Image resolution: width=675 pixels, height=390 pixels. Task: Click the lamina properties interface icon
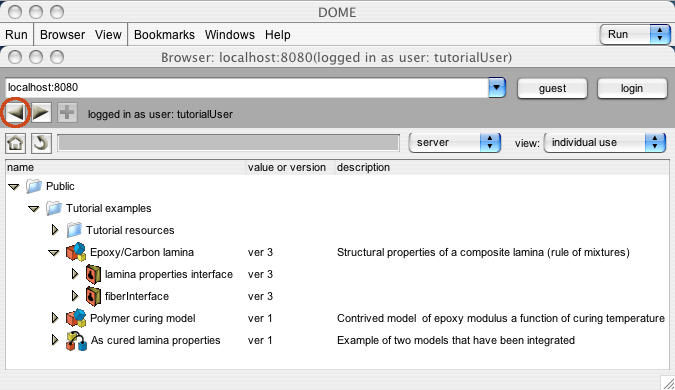pos(93,274)
